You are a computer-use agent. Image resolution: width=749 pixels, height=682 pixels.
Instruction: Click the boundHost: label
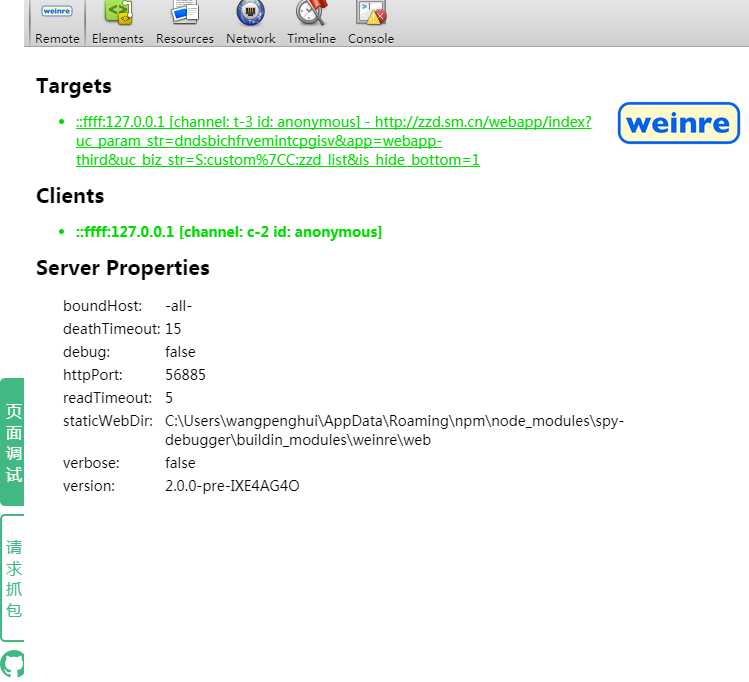click(x=102, y=306)
